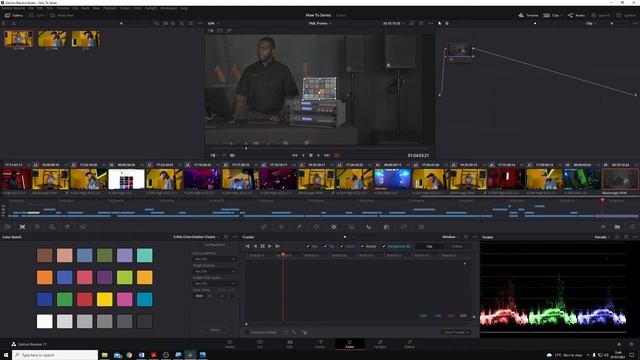Toggle Nodes panel button
The height and width of the screenshot is (360, 640).
coord(576,16)
